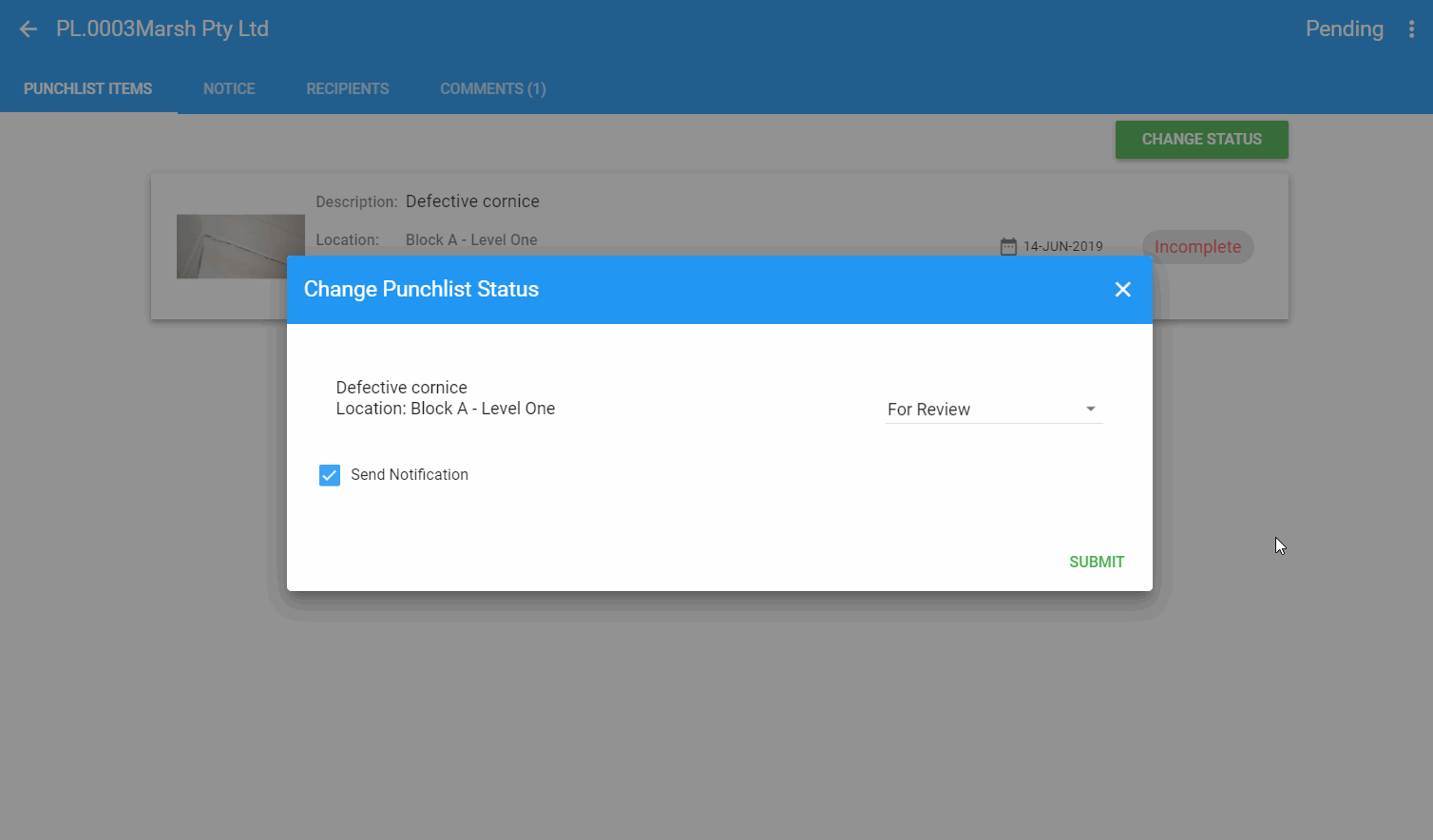Go back using the arrow icon
Viewport: 1433px width, 840px height.
(29, 29)
